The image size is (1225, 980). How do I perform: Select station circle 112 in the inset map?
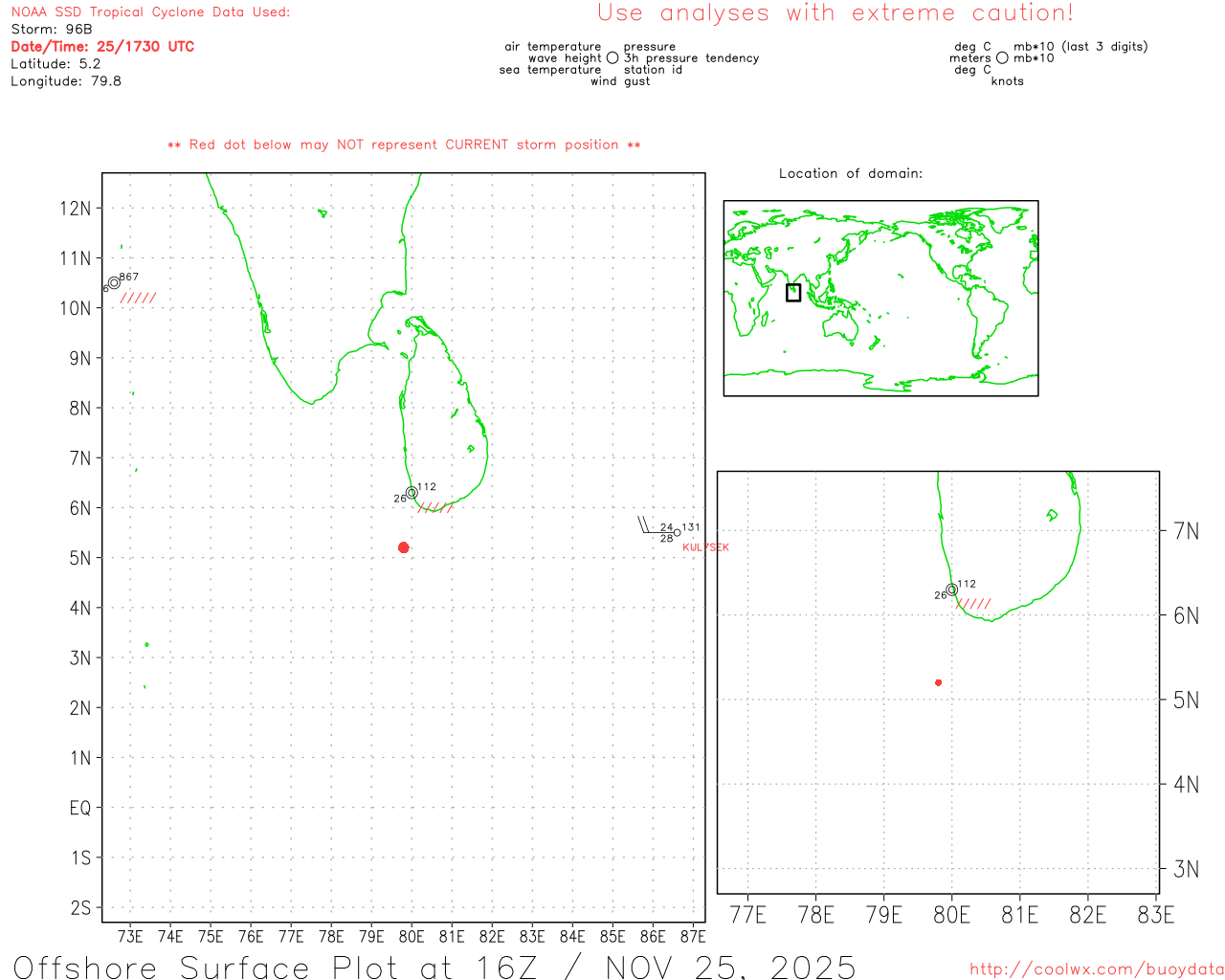[951, 590]
